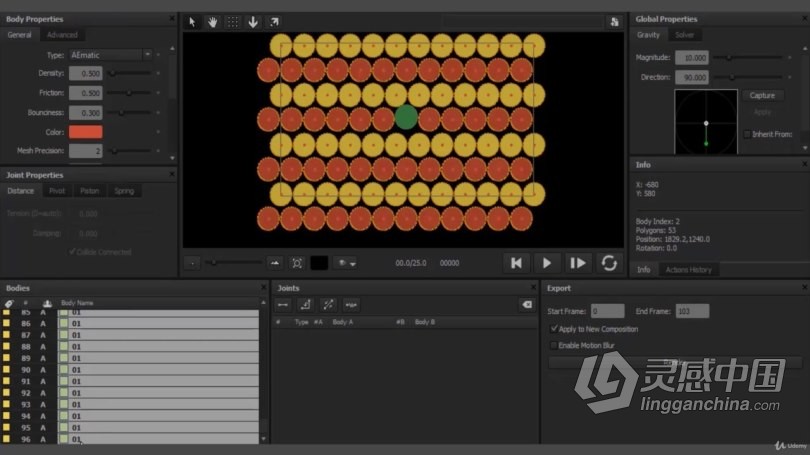Create a spring joint icon
The width and height of the screenshot is (810, 455).
pyautogui.click(x=351, y=305)
